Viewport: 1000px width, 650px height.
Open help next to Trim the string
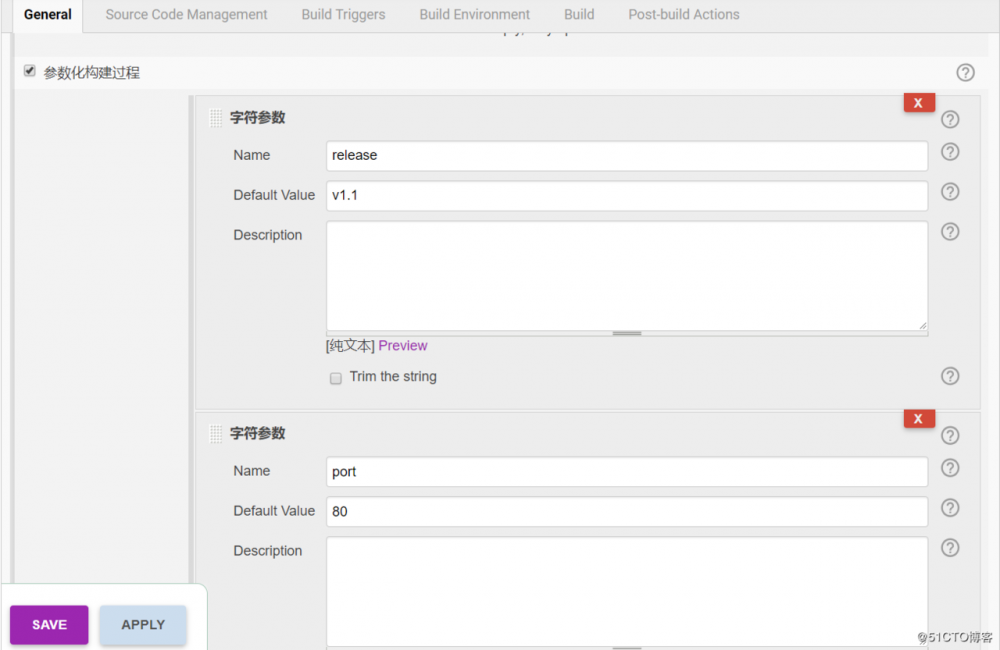[950, 377]
